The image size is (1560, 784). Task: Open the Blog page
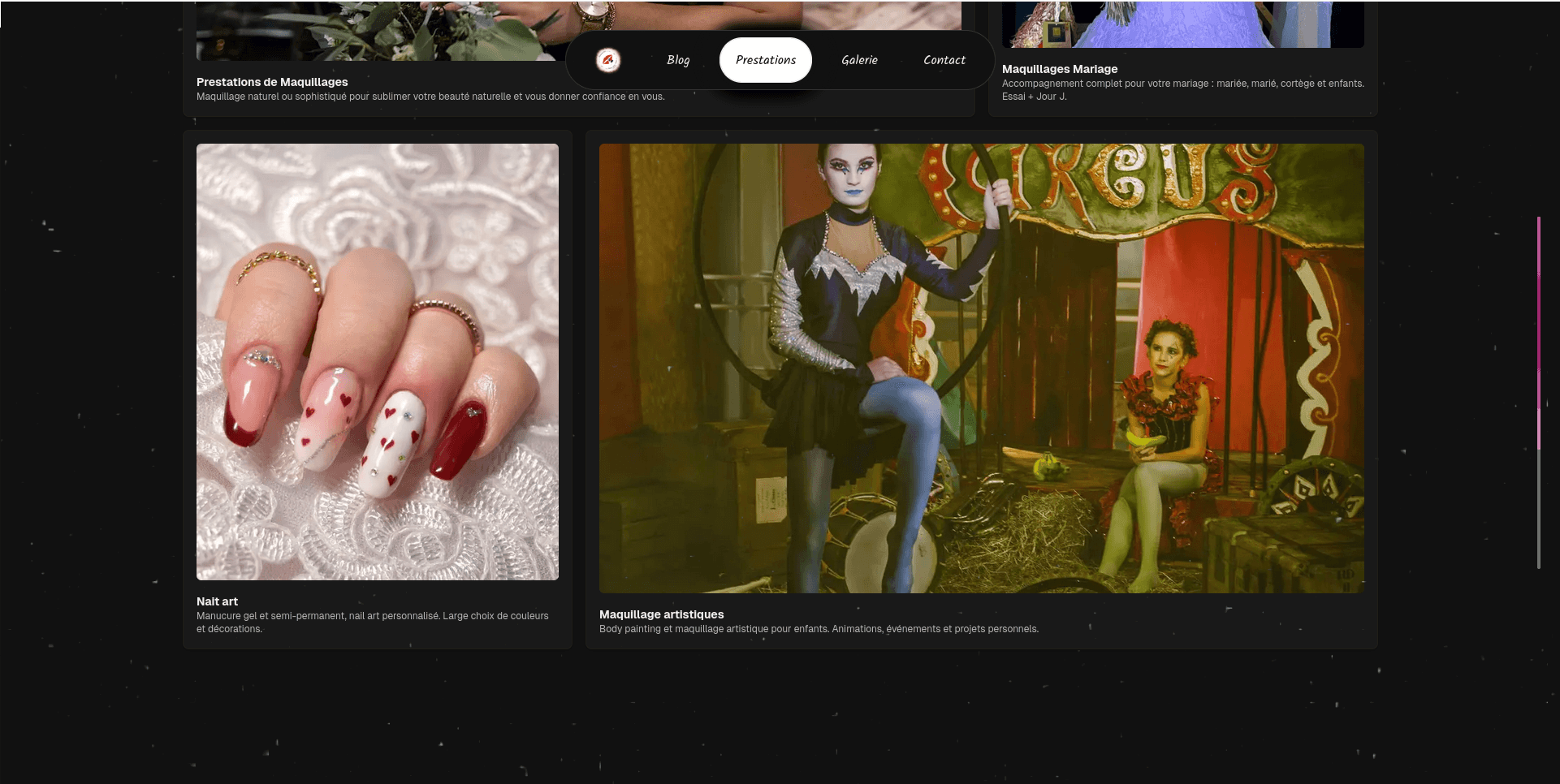(x=678, y=60)
